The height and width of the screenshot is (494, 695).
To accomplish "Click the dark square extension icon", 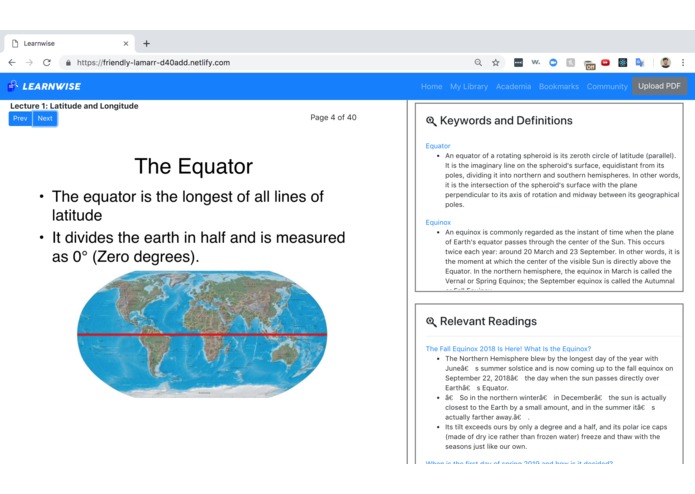I will pyautogui.click(x=518, y=62).
